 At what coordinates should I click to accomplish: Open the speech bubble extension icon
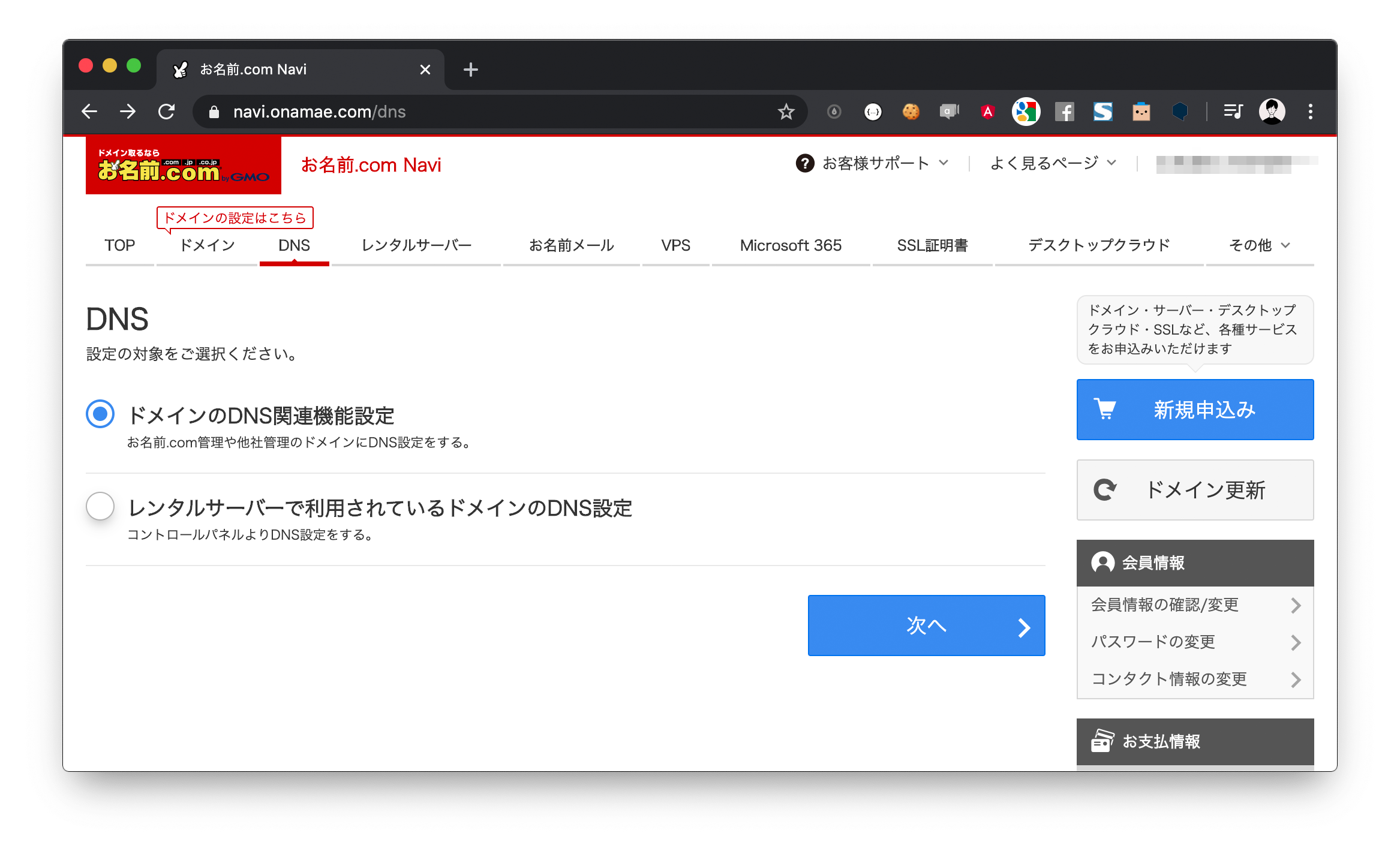point(949,112)
